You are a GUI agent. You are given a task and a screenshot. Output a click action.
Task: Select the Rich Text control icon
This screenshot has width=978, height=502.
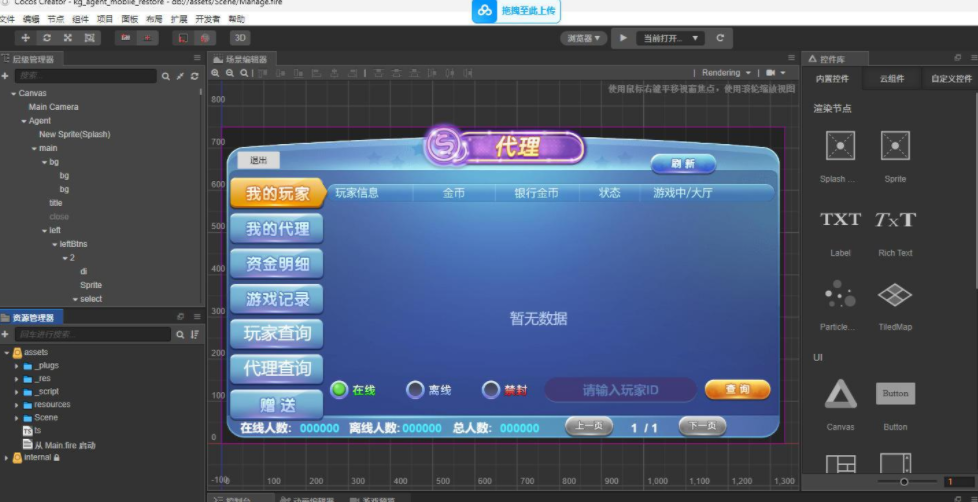[x=895, y=220]
